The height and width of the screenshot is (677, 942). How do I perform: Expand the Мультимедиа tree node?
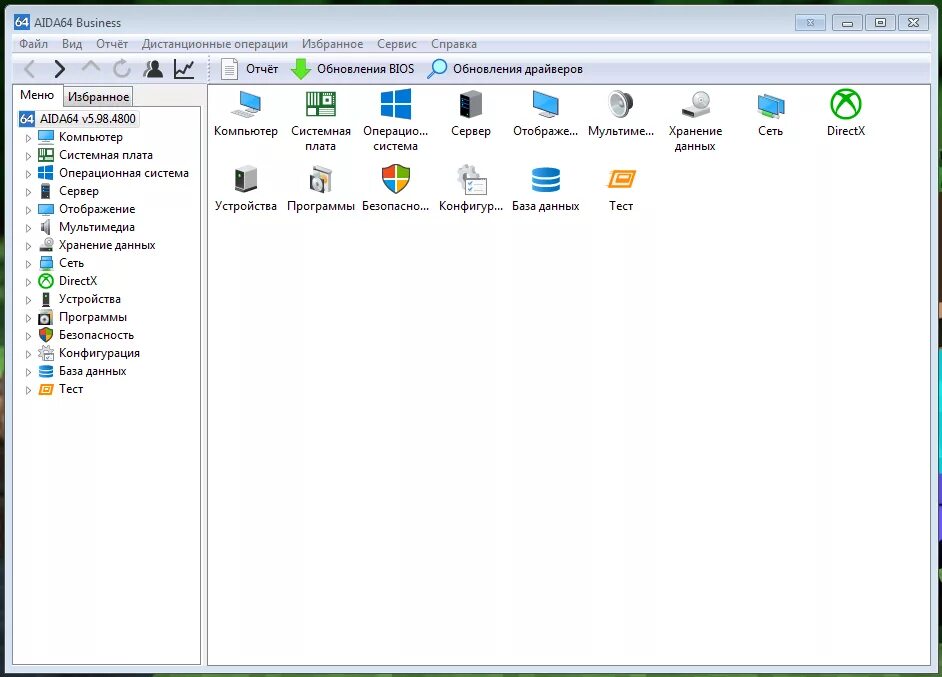click(28, 228)
